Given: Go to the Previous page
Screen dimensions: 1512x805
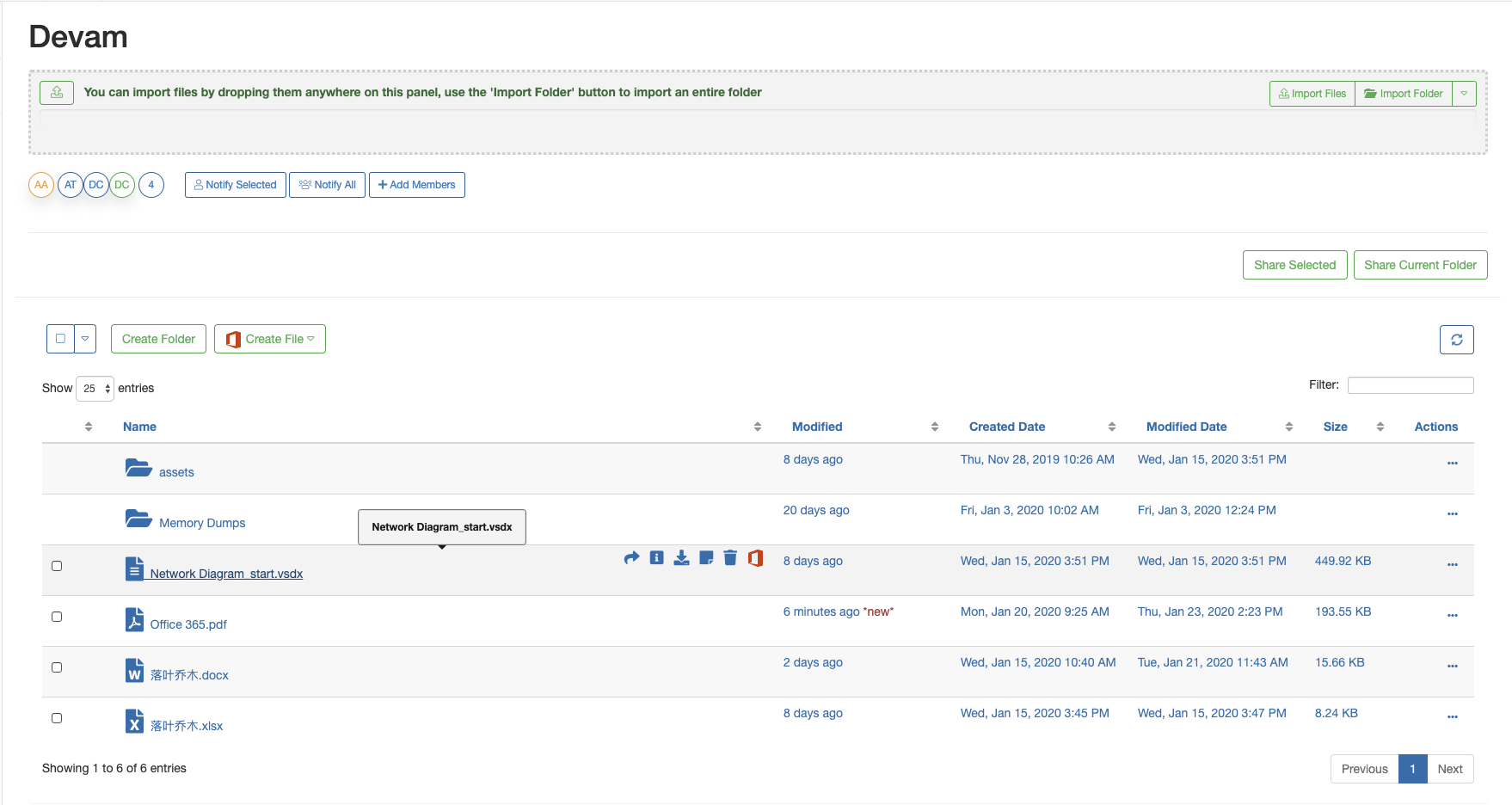Looking at the screenshot, I should (1364, 769).
